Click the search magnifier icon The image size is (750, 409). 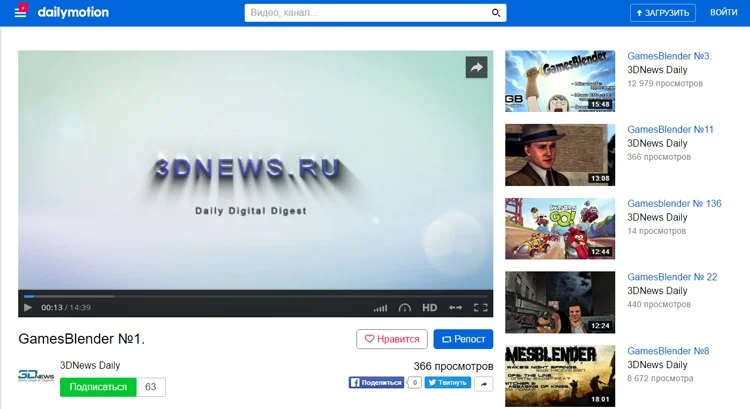click(496, 13)
